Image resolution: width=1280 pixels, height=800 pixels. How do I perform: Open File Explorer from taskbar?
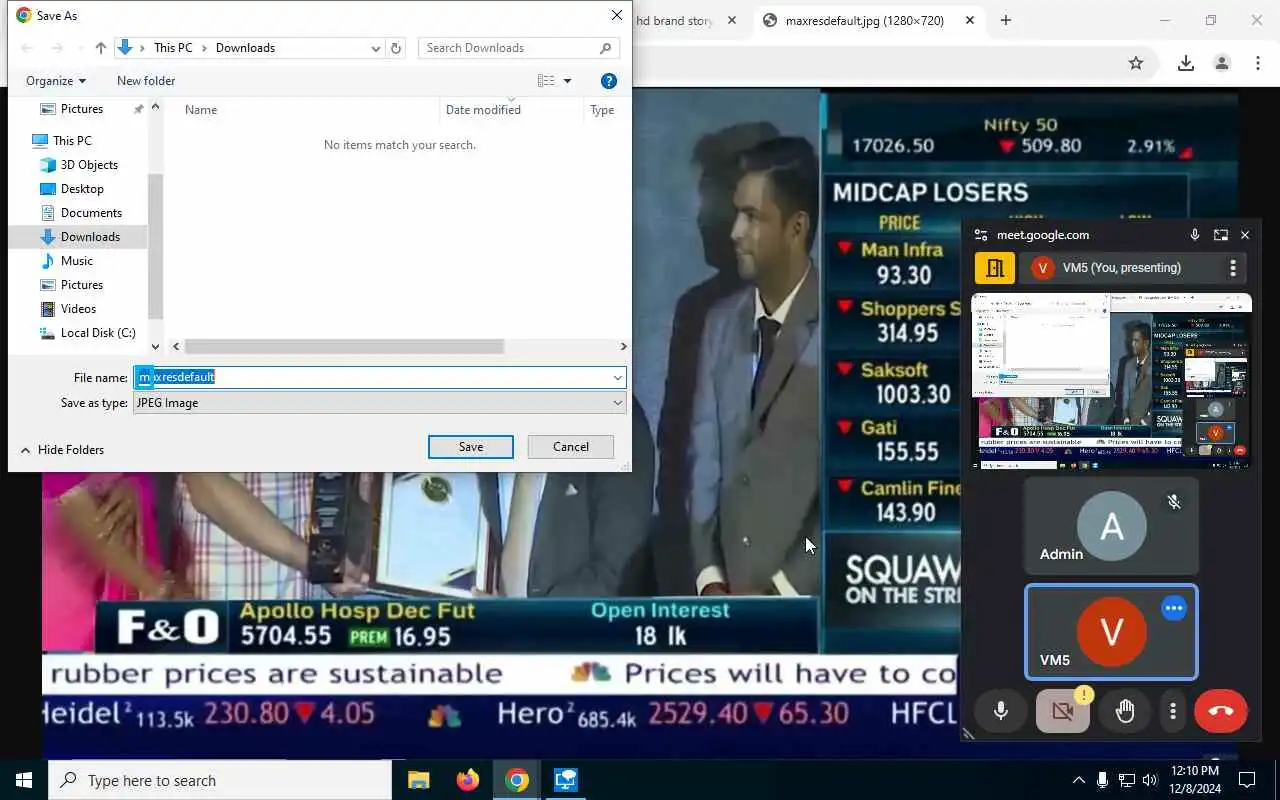tap(419, 780)
